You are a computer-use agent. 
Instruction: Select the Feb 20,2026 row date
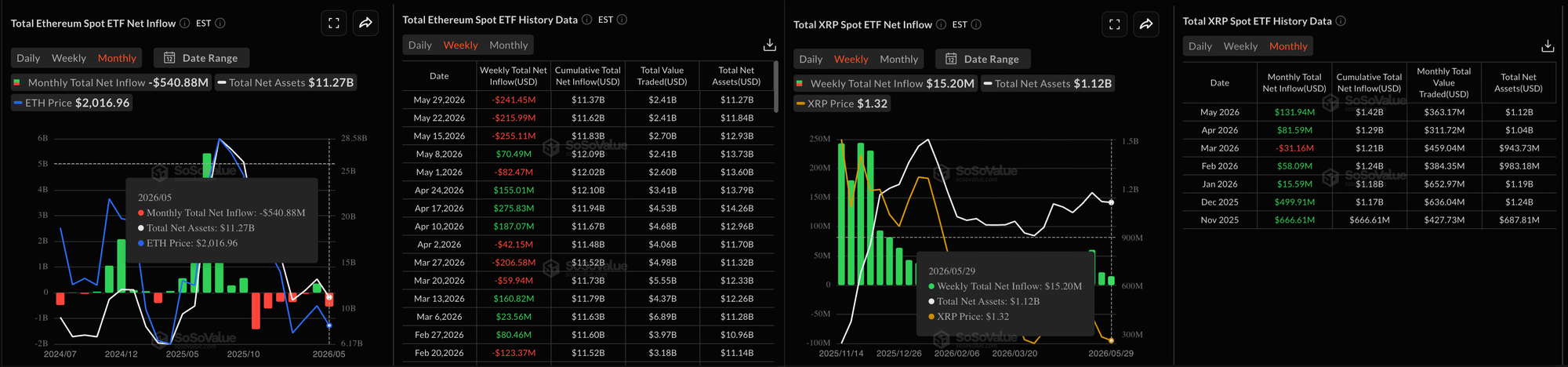coord(439,352)
